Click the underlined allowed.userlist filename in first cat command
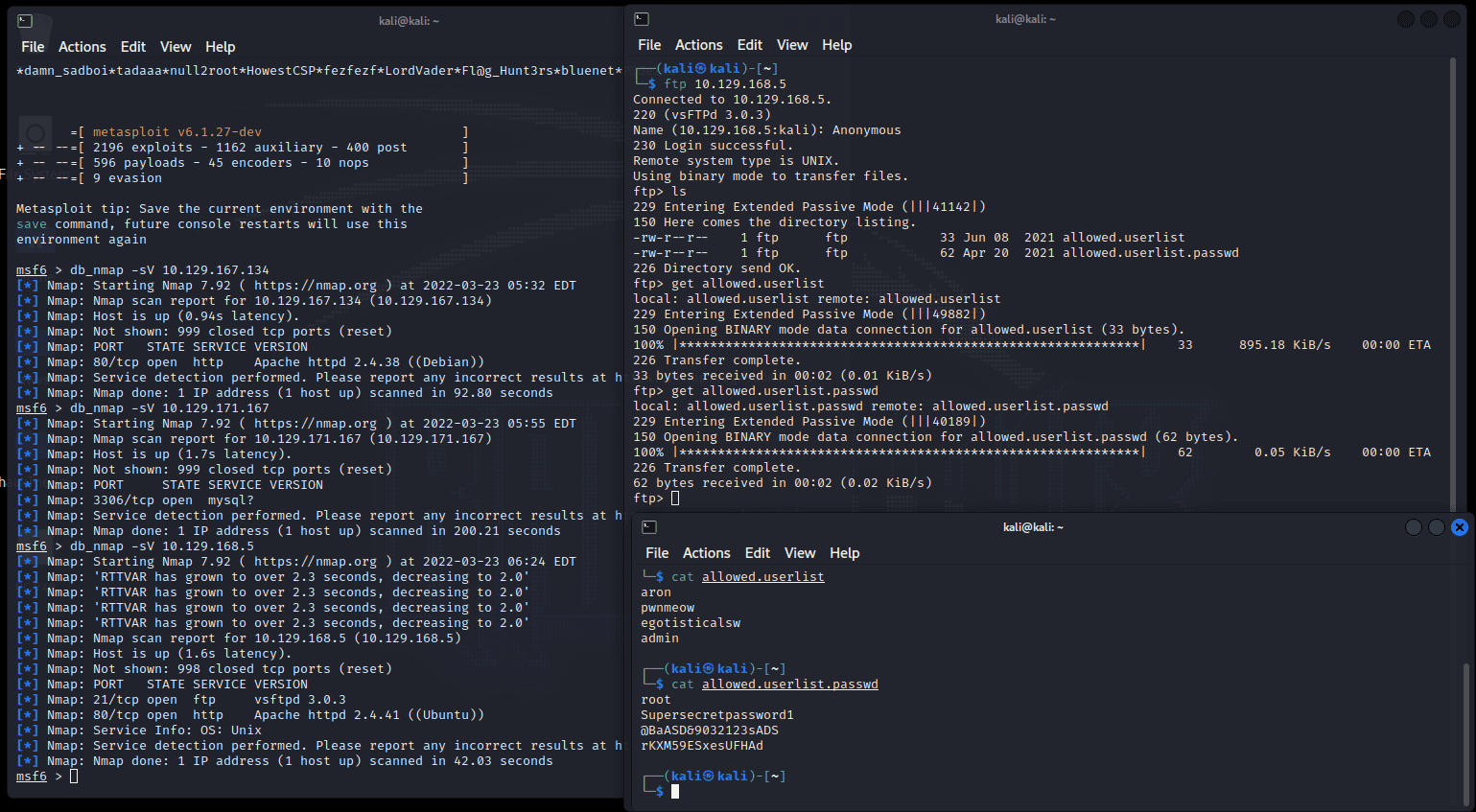This screenshot has width=1476, height=812. point(762,577)
